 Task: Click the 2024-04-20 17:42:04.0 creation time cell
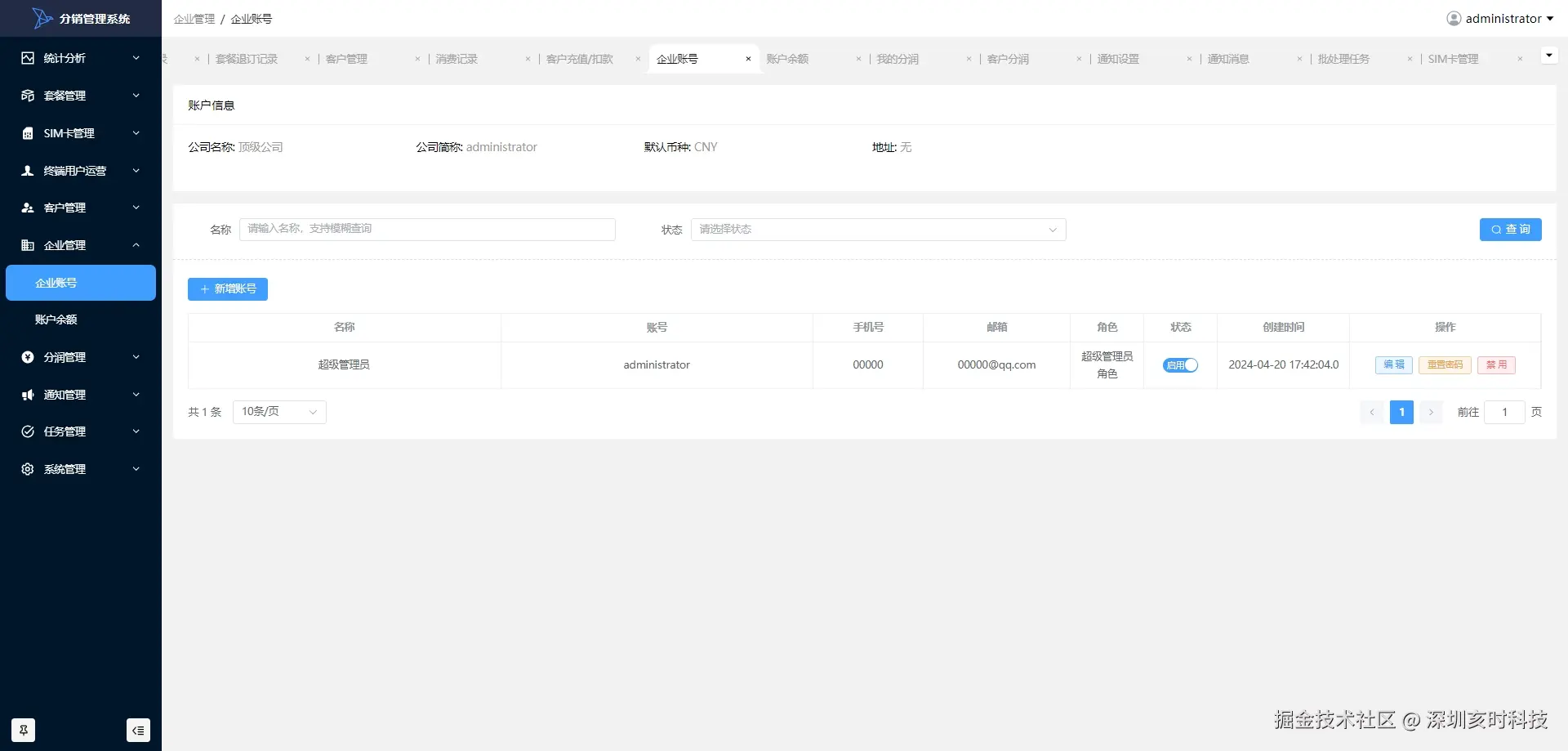pyautogui.click(x=1283, y=365)
